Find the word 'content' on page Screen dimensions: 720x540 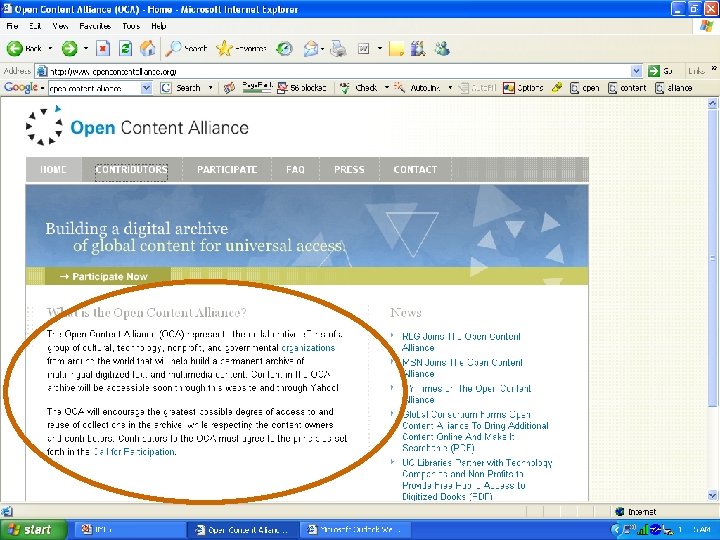[627, 88]
